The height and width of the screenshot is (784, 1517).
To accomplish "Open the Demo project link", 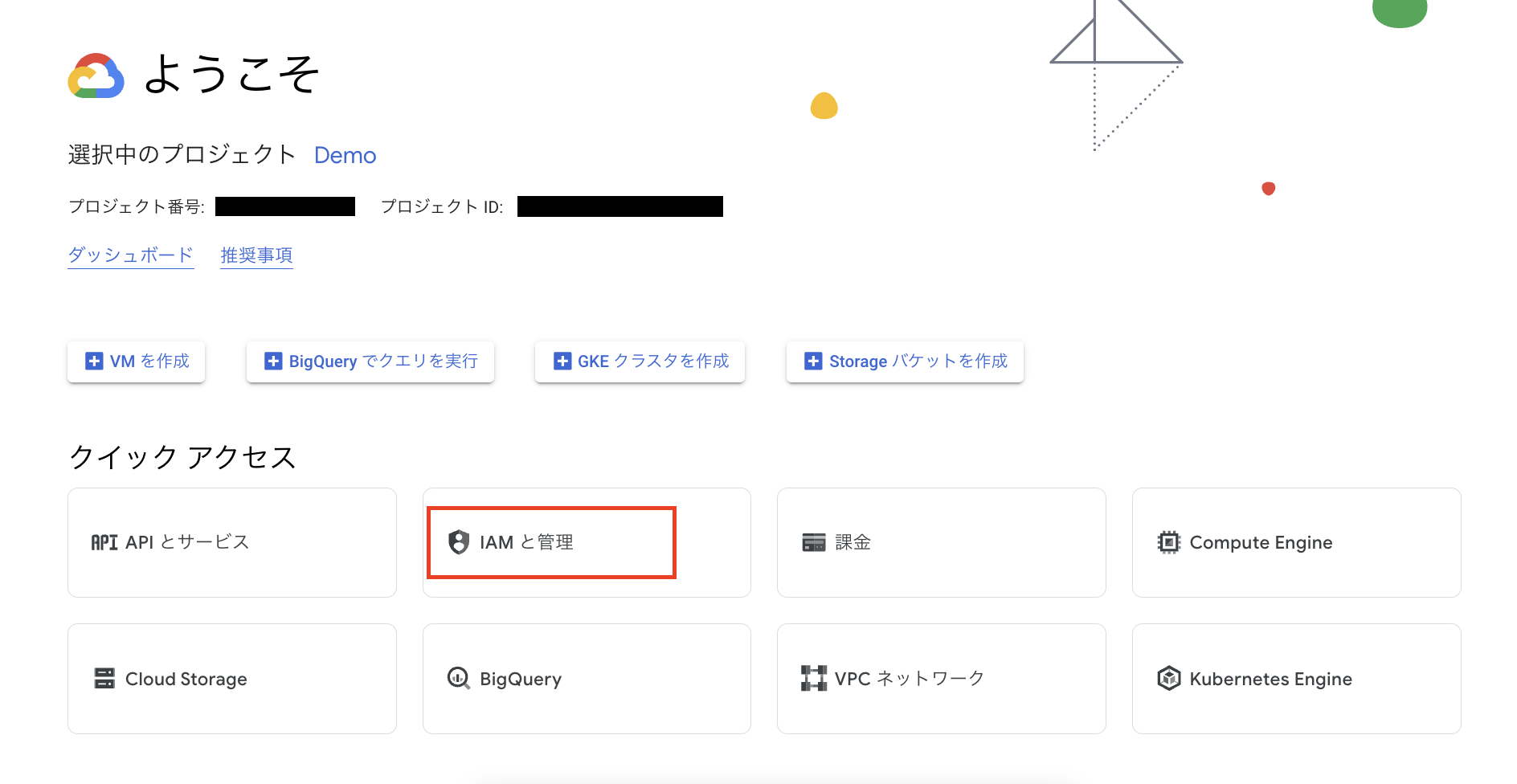I will click(345, 155).
